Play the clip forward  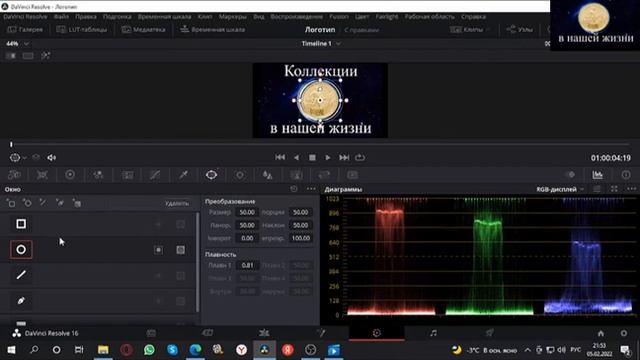[328, 158]
